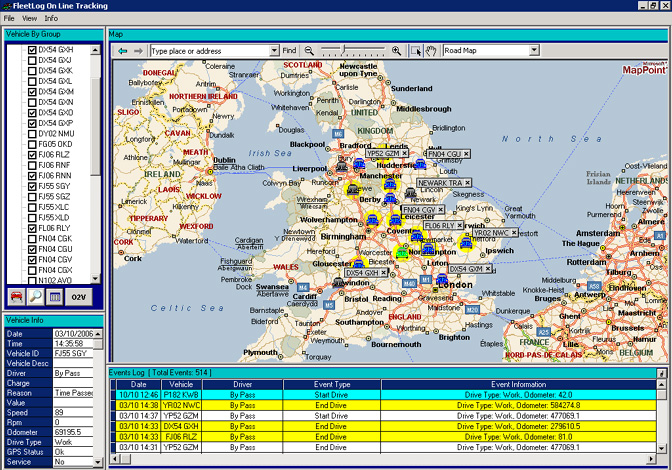Close the FL06 RLY map label

[x=459, y=225]
